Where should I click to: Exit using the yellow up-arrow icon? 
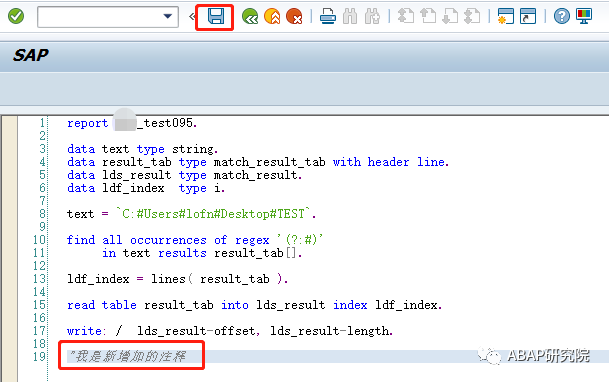[272, 17]
